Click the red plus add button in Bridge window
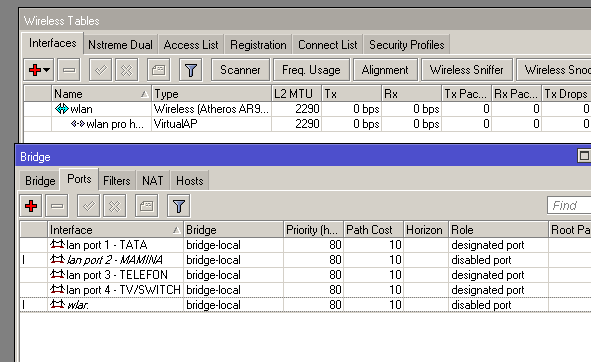The height and width of the screenshot is (362, 591). click(31, 206)
